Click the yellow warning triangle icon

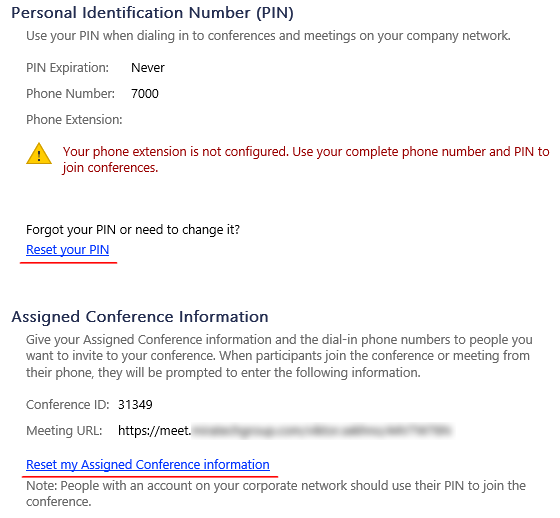click(39, 154)
